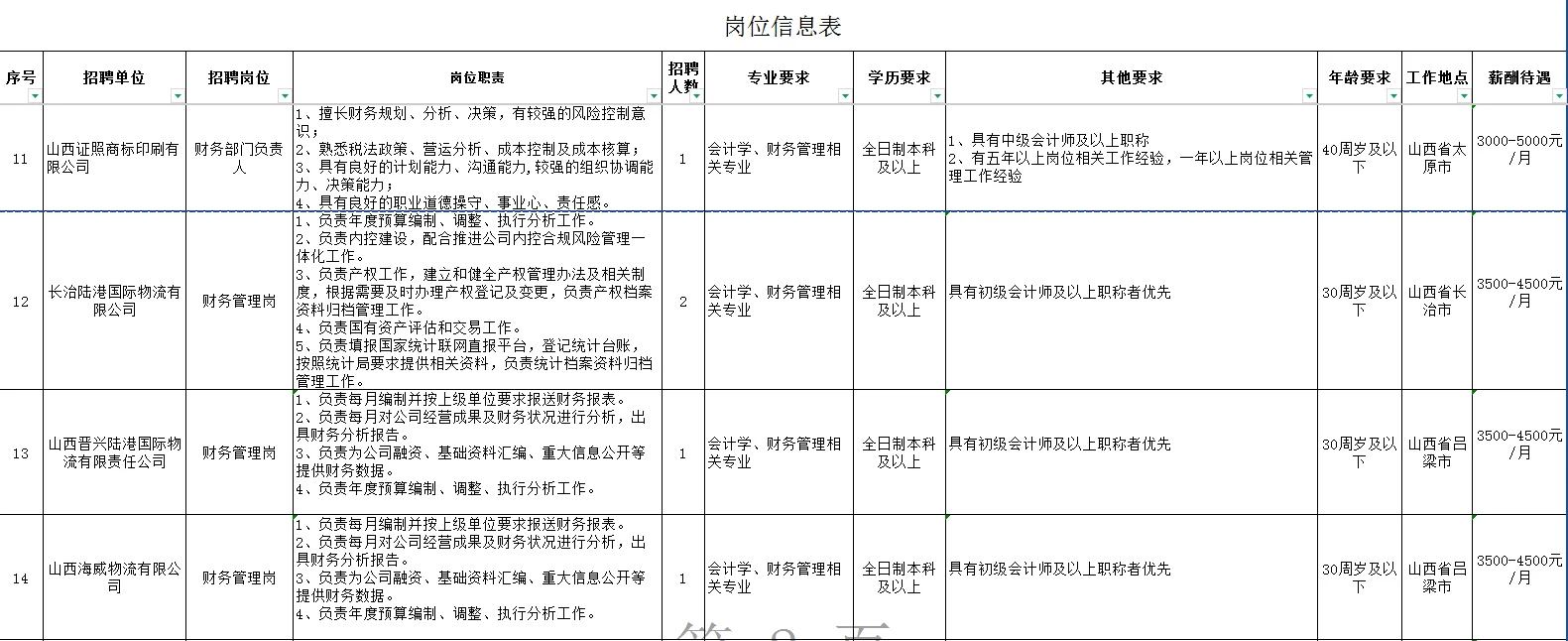Viewport: 1568px width, 641px height.
Task: Select the 薪酬待遇 header cell
Action: coord(1520,77)
